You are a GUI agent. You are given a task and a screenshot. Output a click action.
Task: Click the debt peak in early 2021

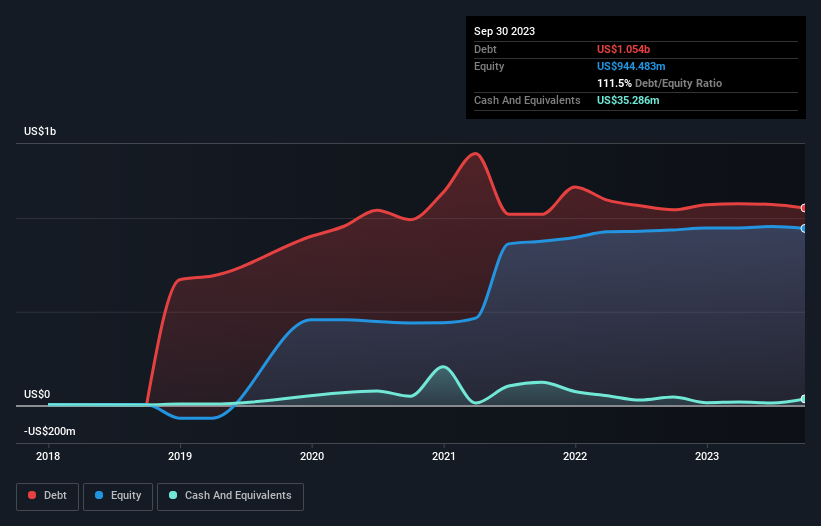point(475,153)
